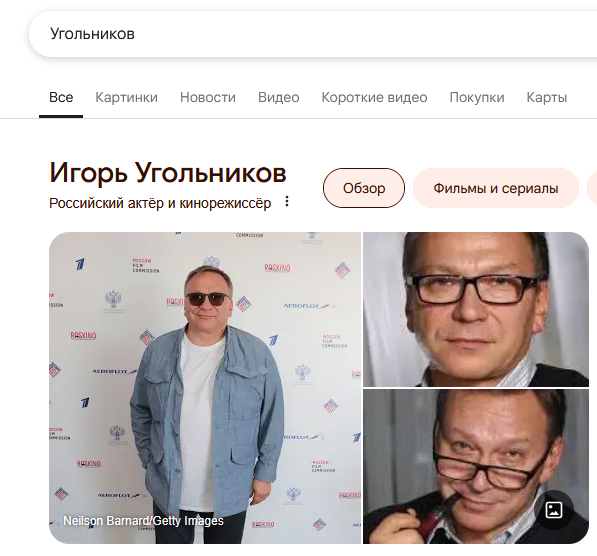597x556 pixels.
Task: Open the top-right close-up portrait with glasses
Action: click(476, 309)
